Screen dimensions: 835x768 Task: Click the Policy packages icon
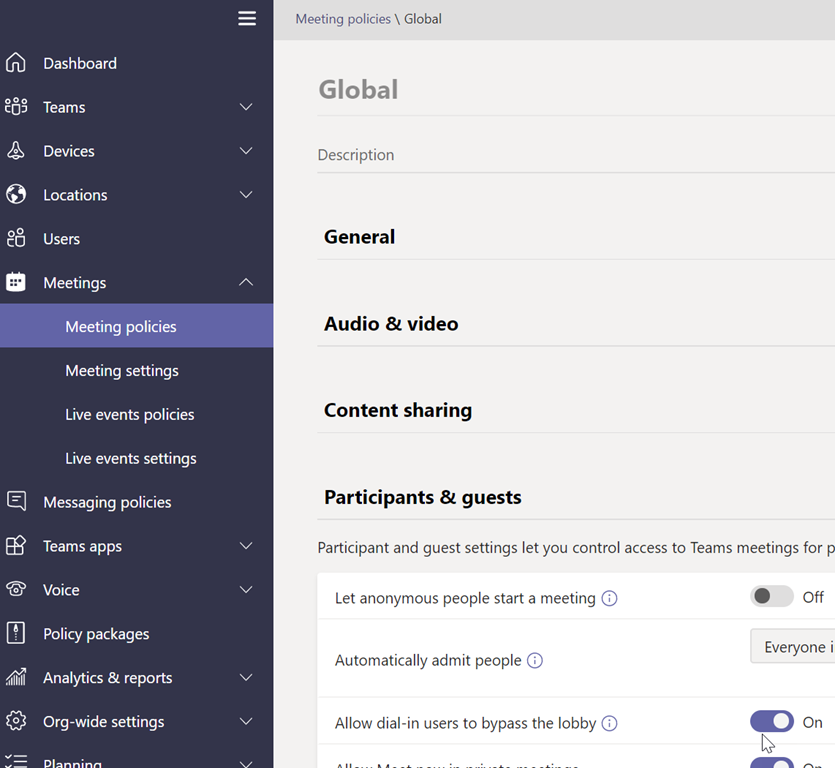pyautogui.click(x=16, y=633)
